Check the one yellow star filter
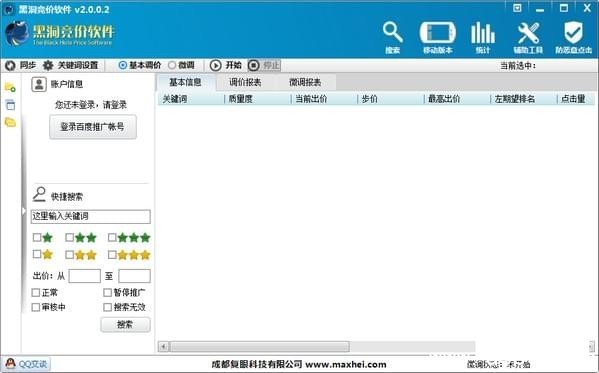This screenshot has height=373, width=599. 37,254
